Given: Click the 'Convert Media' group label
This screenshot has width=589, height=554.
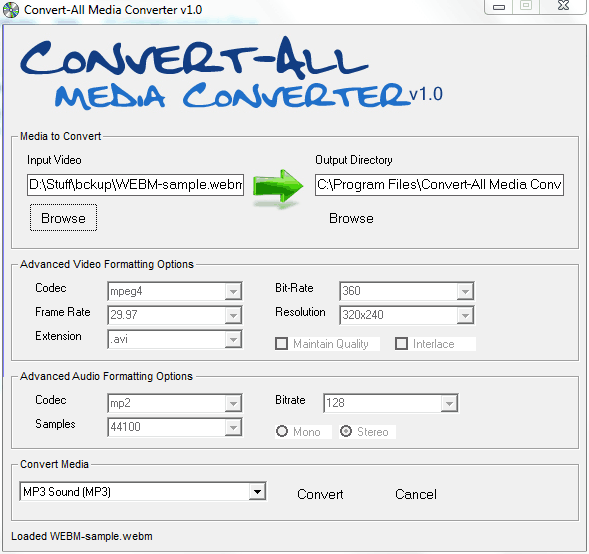Looking at the screenshot, I should click(x=54, y=464).
